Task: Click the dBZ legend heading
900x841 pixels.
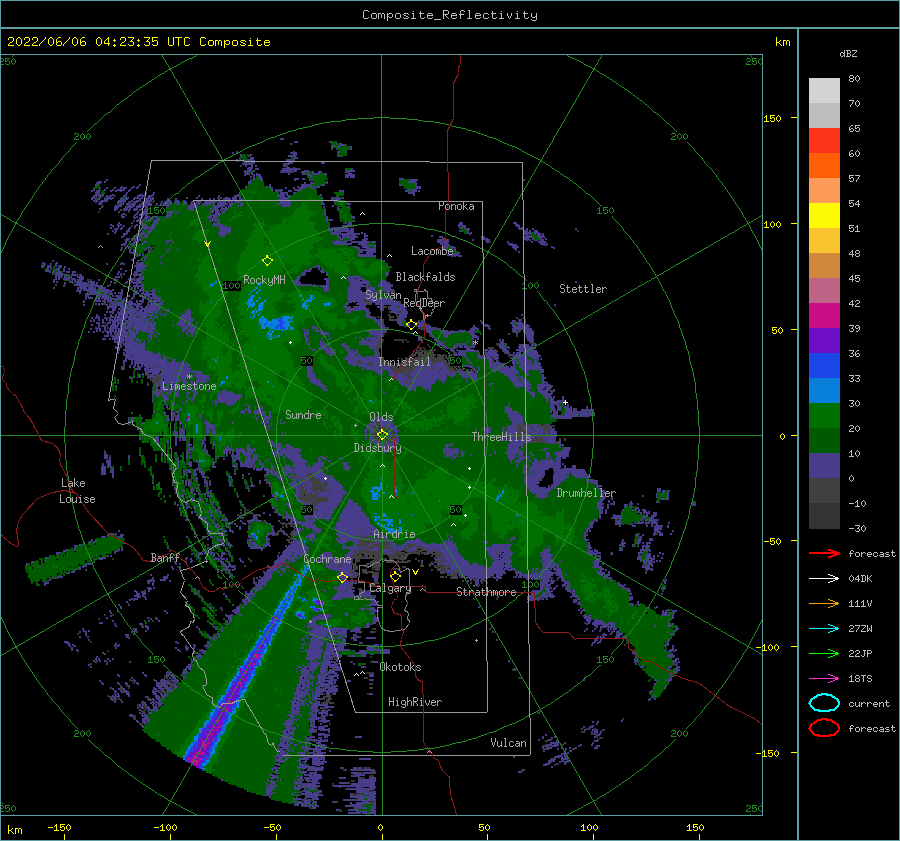Action: (x=848, y=53)
